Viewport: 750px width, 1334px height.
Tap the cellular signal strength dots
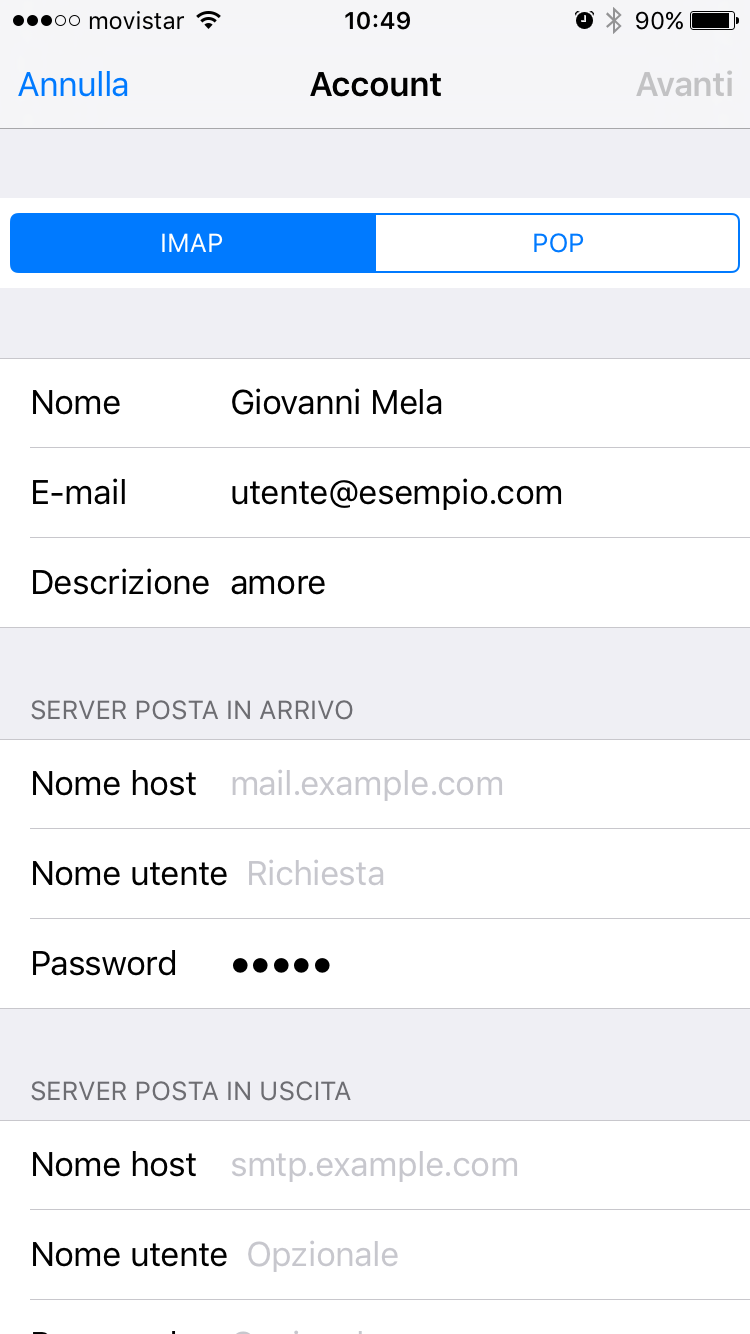pyautogui.click(x=46, y=20)
